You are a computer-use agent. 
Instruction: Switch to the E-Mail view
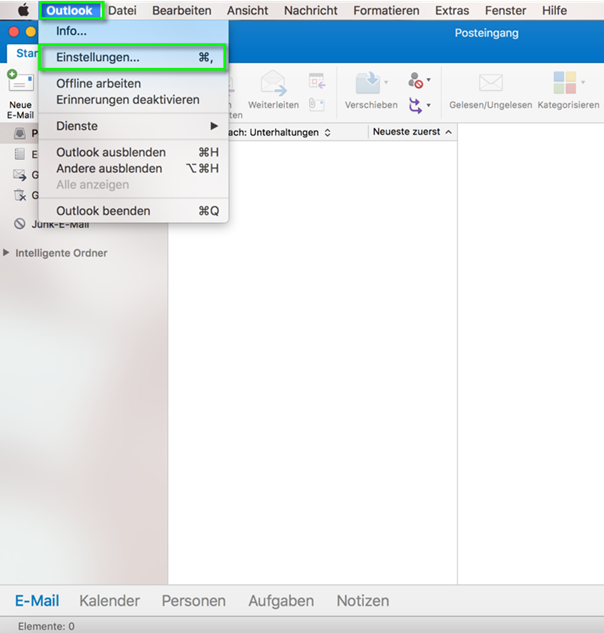(x=37, y=601)
